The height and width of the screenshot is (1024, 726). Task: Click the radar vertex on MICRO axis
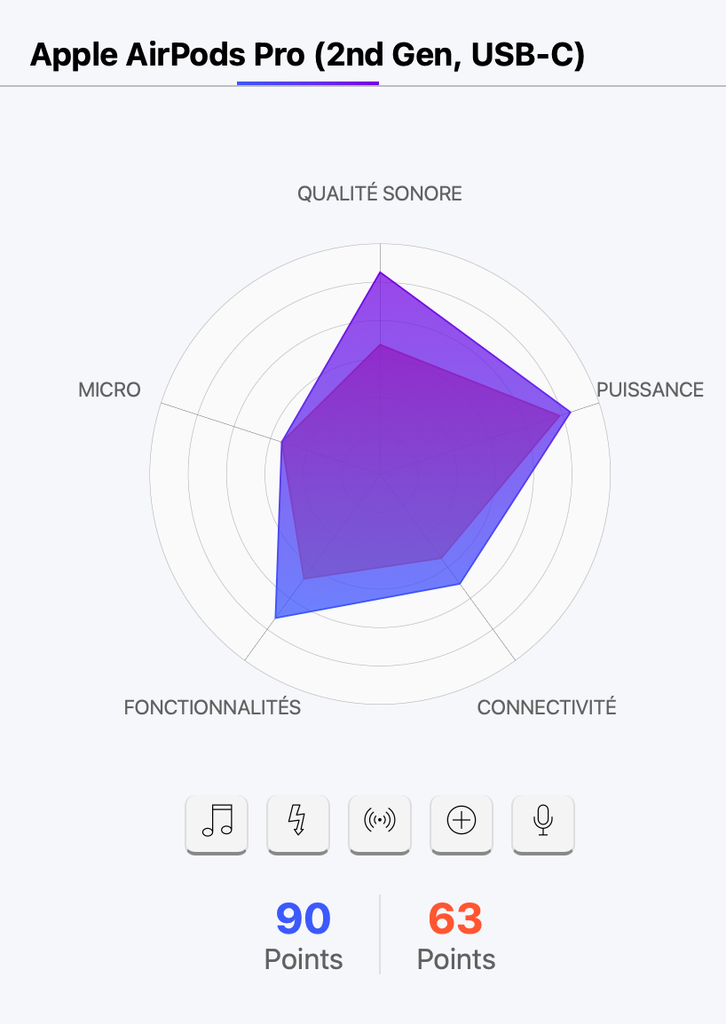coord(281,442)
